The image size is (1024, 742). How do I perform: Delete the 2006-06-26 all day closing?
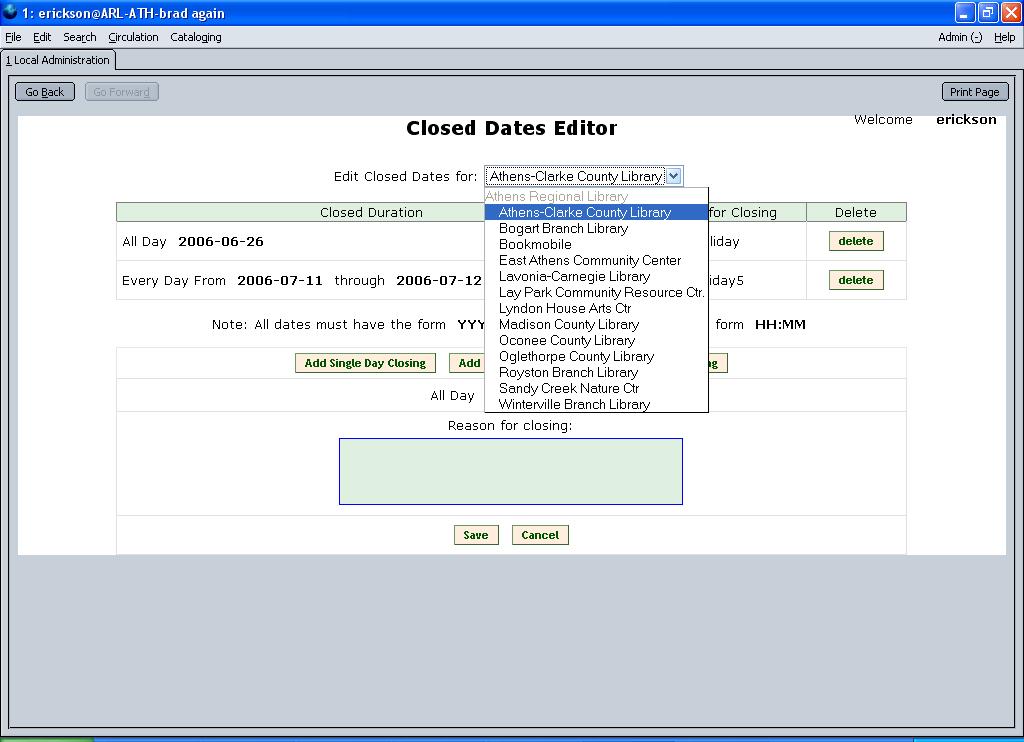tap(855, 241)
